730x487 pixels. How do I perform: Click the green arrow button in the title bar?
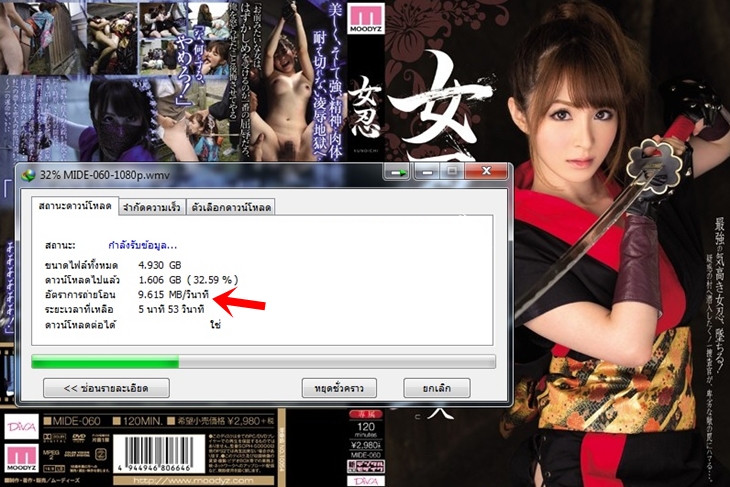coord(397,172)
